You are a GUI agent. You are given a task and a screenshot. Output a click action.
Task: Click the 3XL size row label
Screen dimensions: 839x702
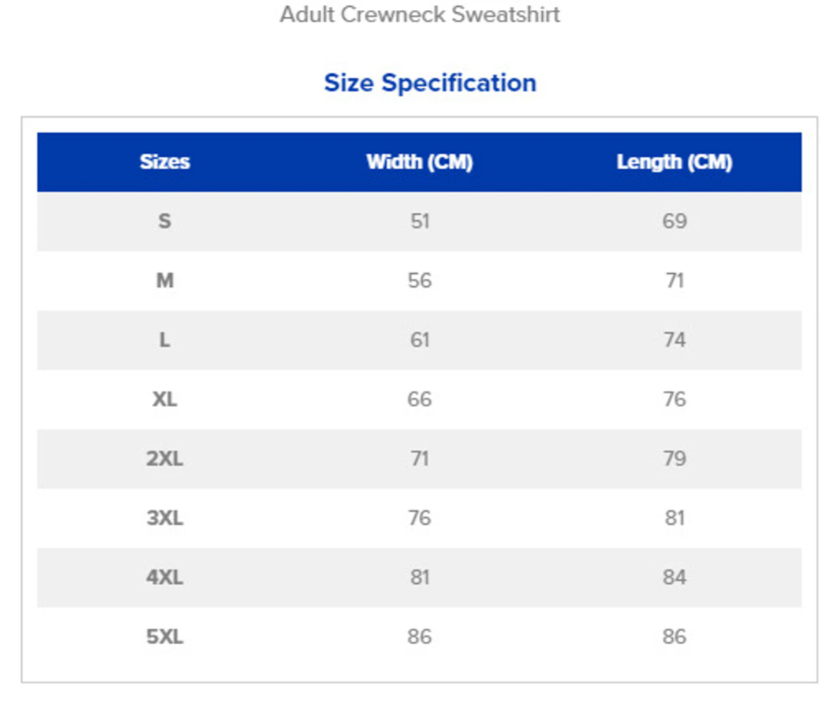pyautogui.click(x=165, y=518)
